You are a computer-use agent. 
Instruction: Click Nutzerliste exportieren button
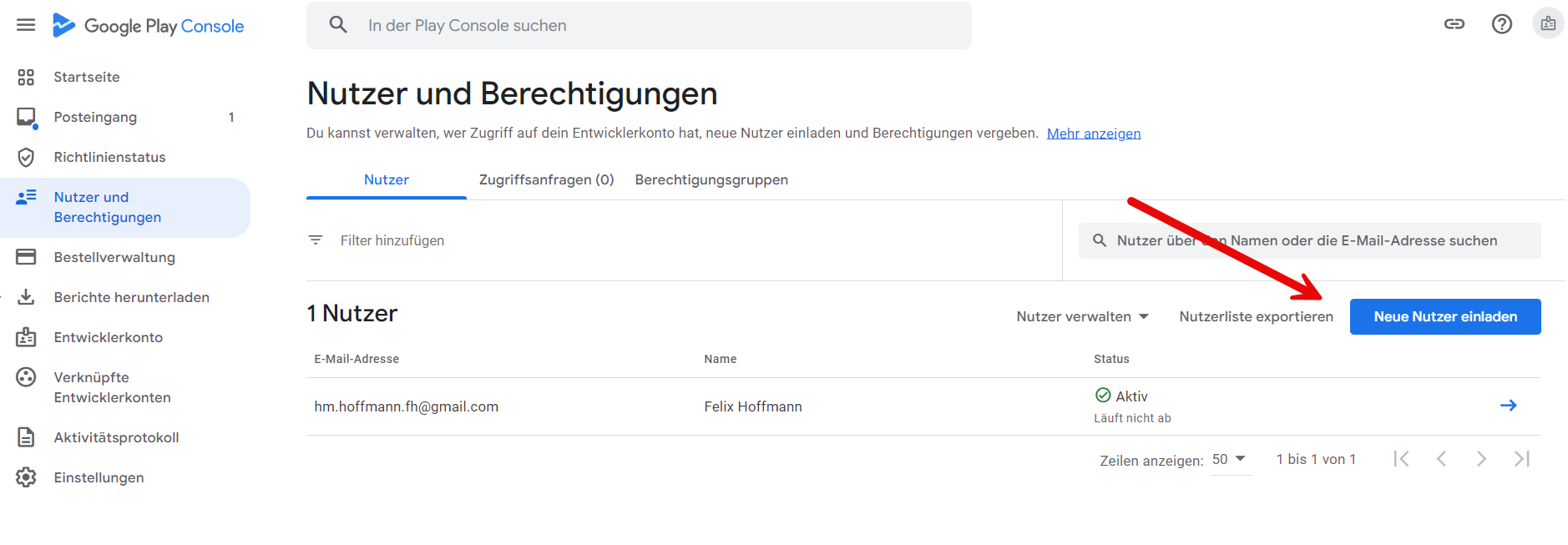coord(1256,317)
